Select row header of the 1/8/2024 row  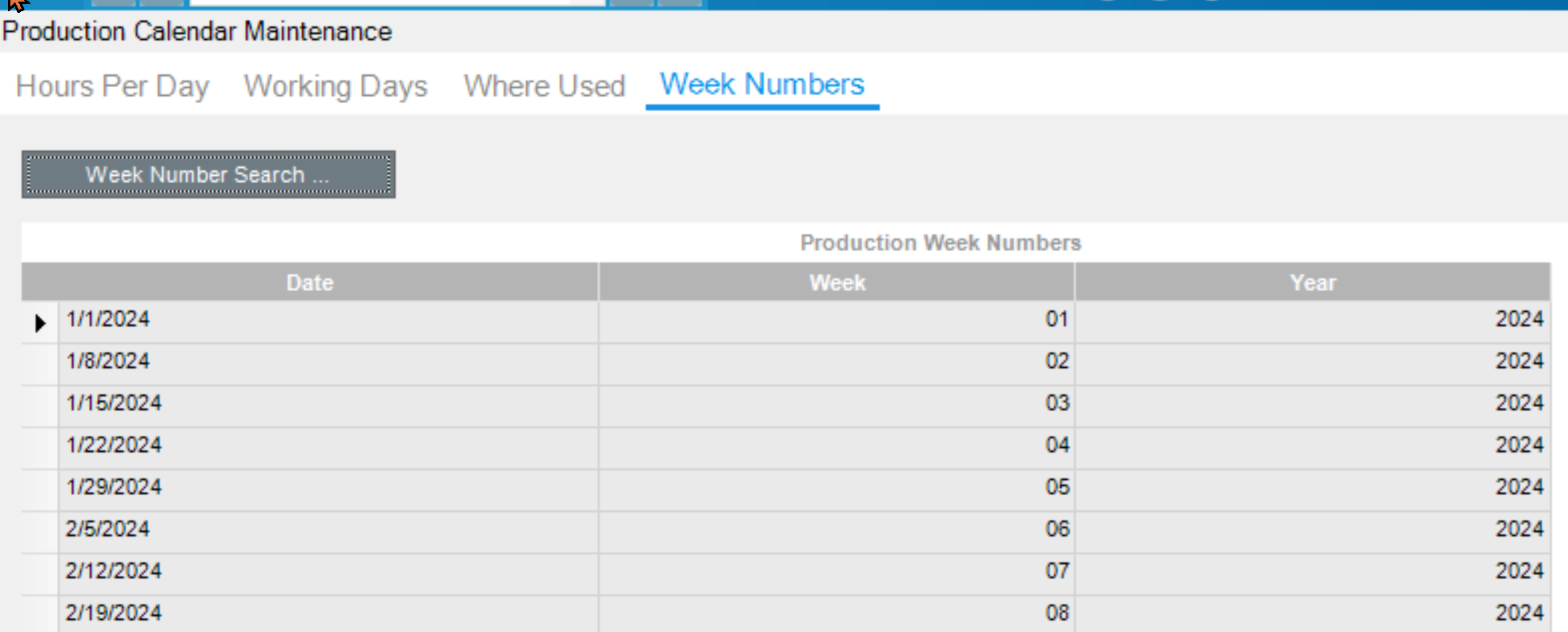click(40, 365)
